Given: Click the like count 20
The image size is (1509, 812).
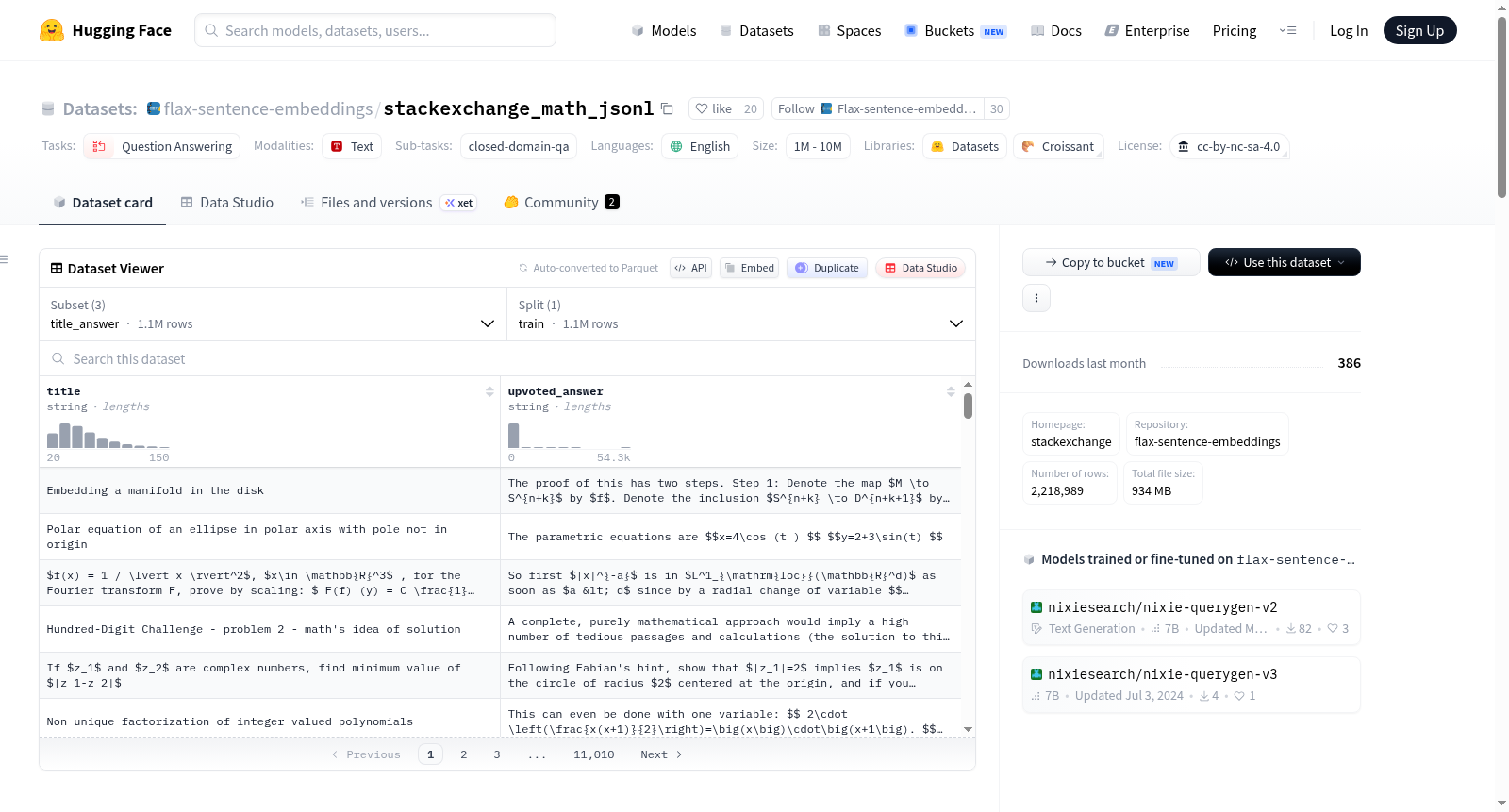Looking at the screenshot, I should [x=751, y=108].
